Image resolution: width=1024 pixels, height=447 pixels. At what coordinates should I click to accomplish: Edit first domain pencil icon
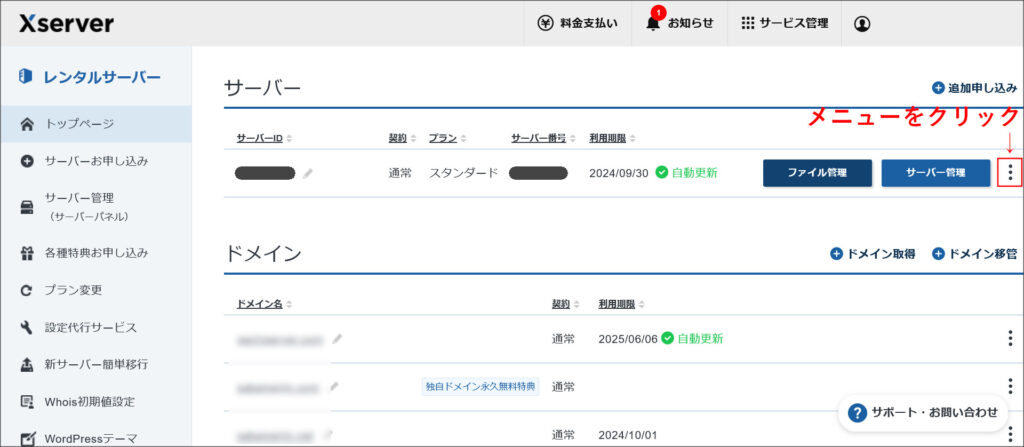337,339
